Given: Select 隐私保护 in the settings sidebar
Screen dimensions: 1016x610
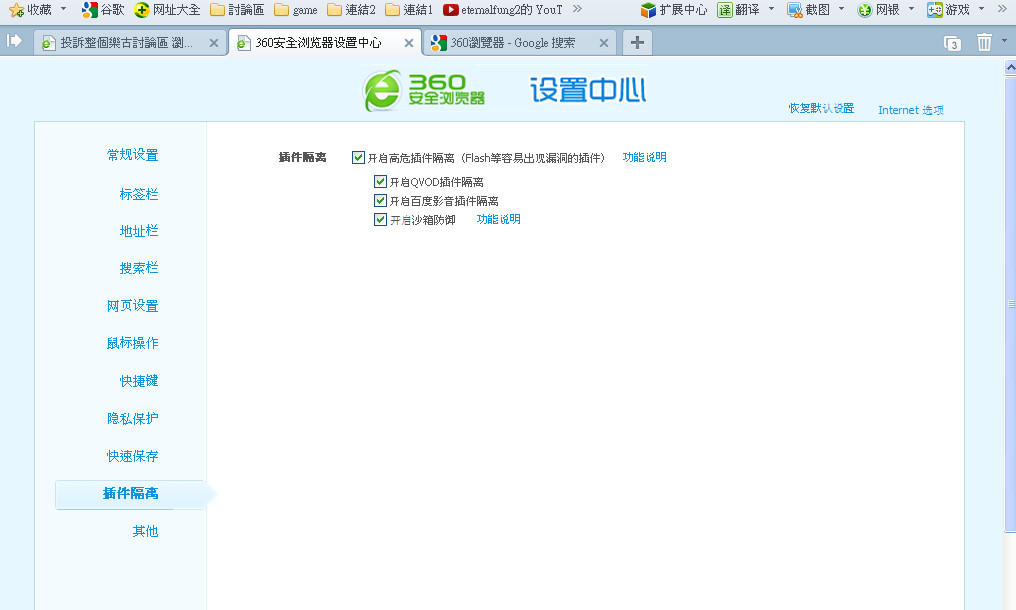Looking at the screenshot, I should point(132,419).
